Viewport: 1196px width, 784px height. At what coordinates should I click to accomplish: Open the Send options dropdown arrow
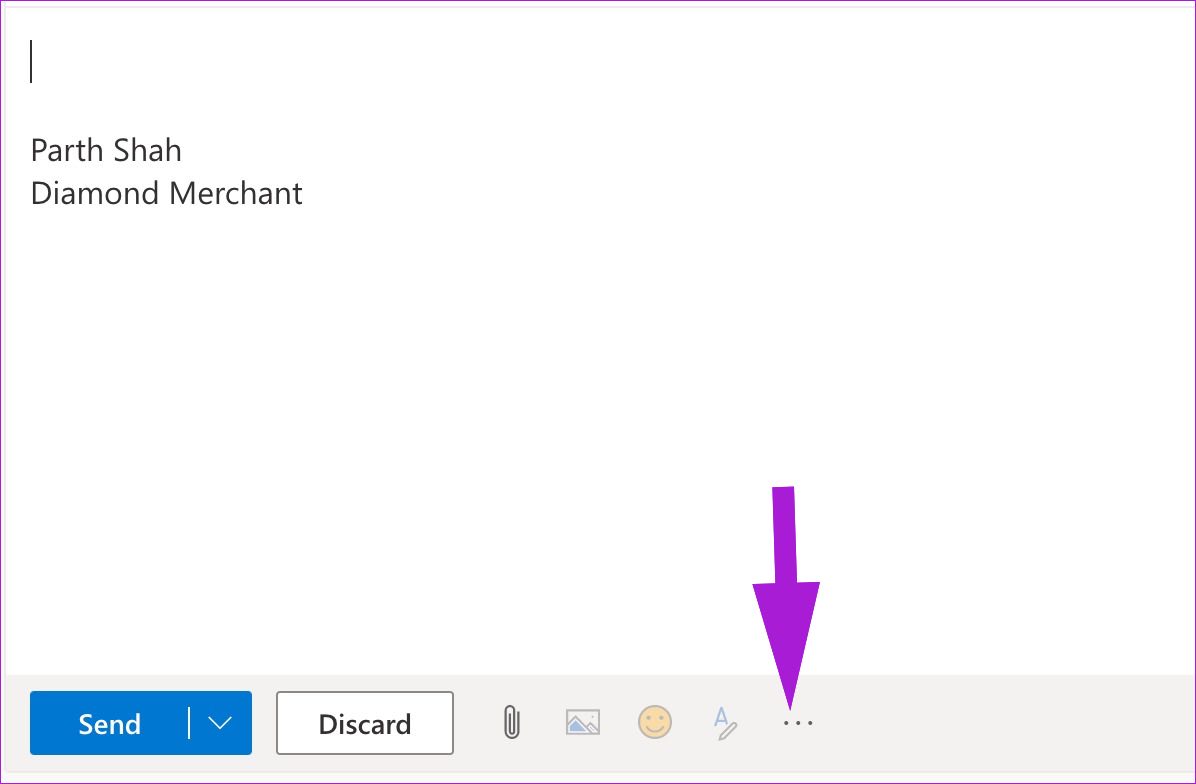tap(220, 723)
